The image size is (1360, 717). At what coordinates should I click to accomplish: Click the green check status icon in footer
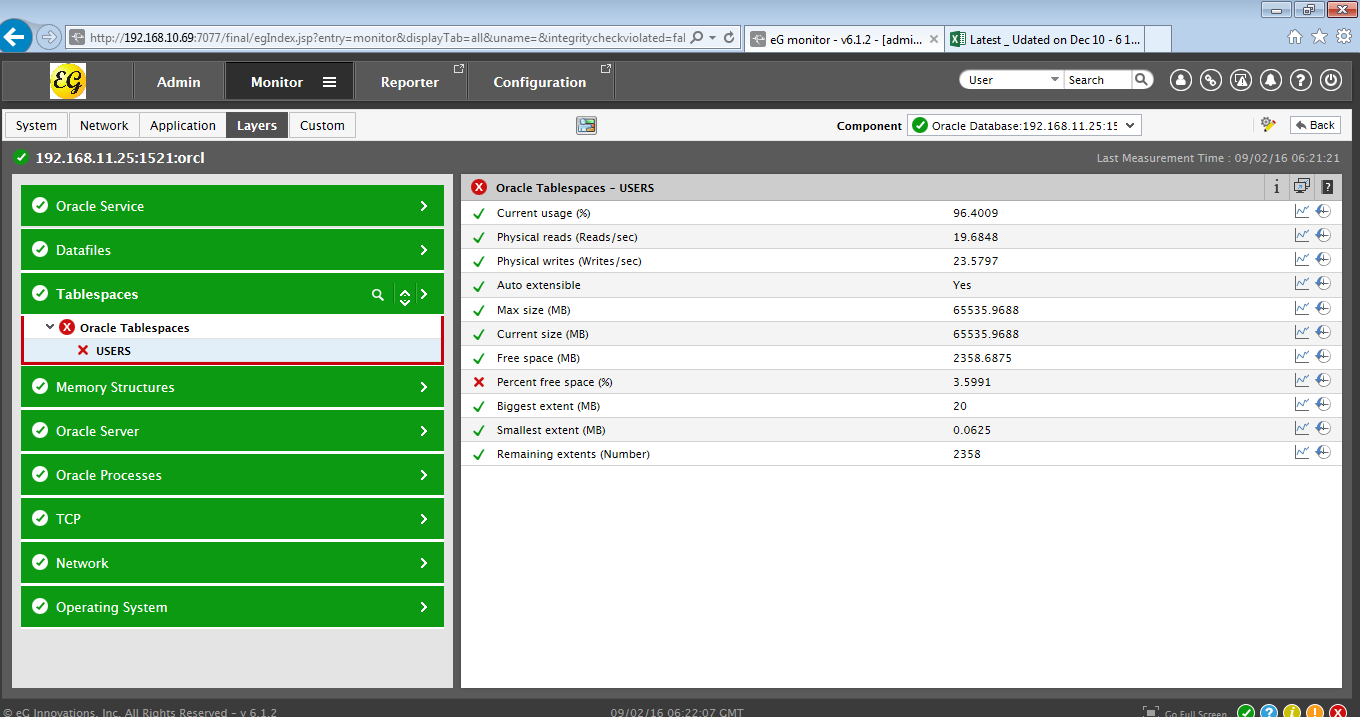(x=1246, y=713)
